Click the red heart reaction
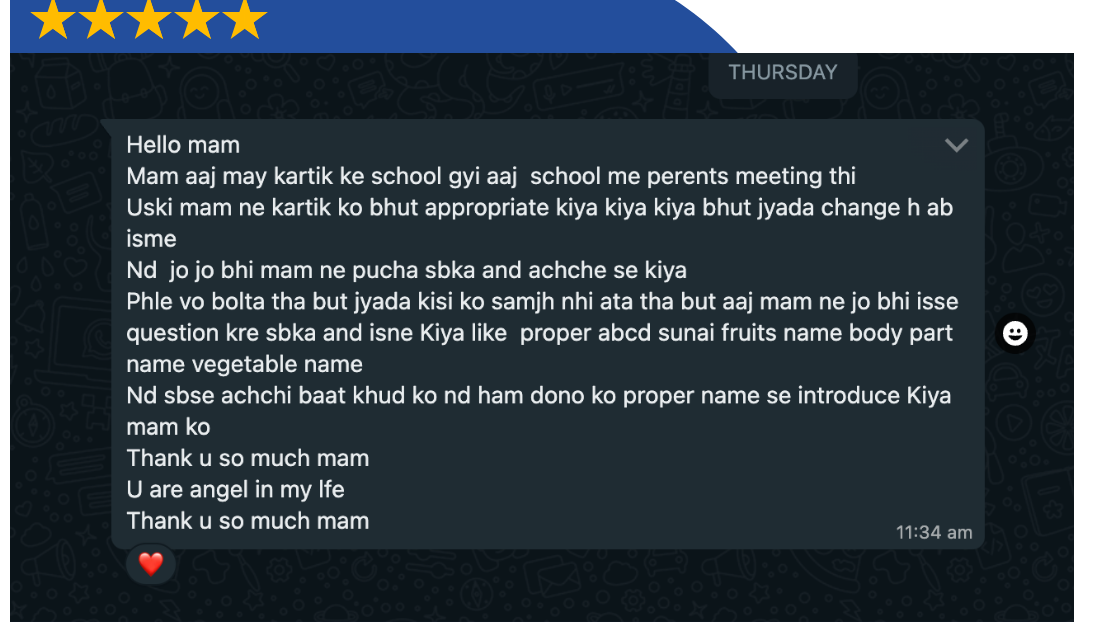Viewport: 1101px width, 622px height. pyautogui.click(x=150, y=564)
